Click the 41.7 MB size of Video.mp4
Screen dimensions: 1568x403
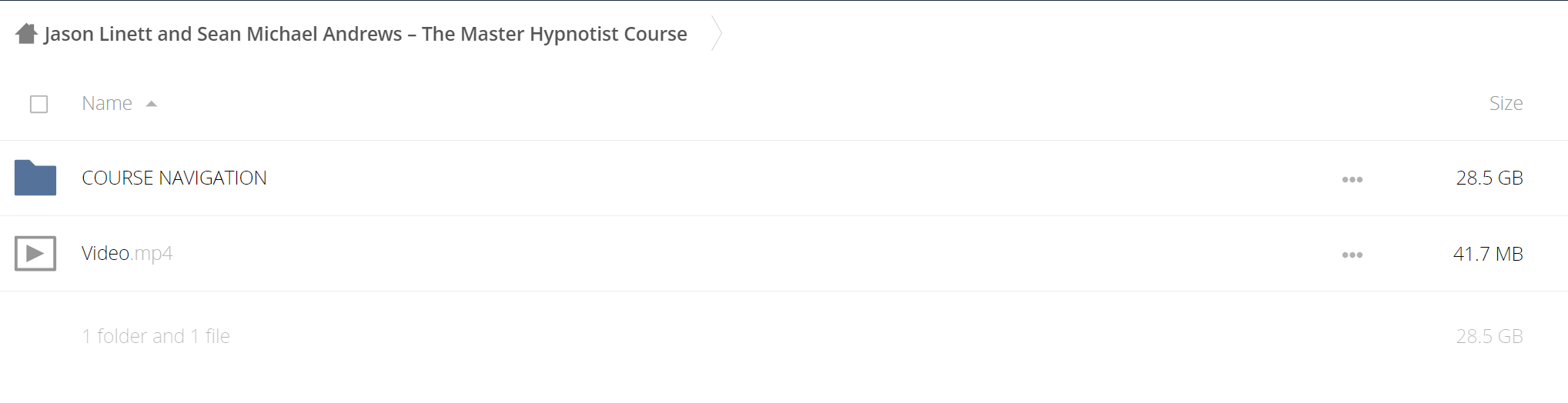[1488, 254]
